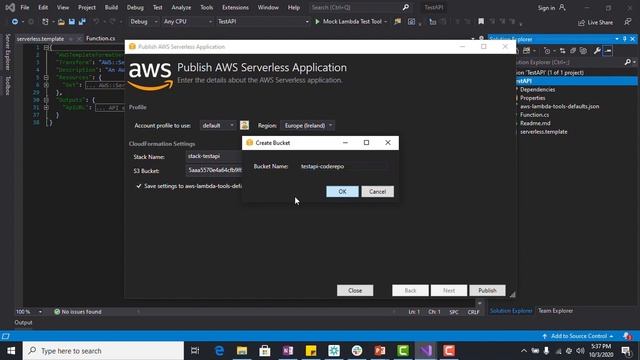Click the Solution Explorer pending changes filter icon
This screenshot has height=360, width=640.
(547, 51)
